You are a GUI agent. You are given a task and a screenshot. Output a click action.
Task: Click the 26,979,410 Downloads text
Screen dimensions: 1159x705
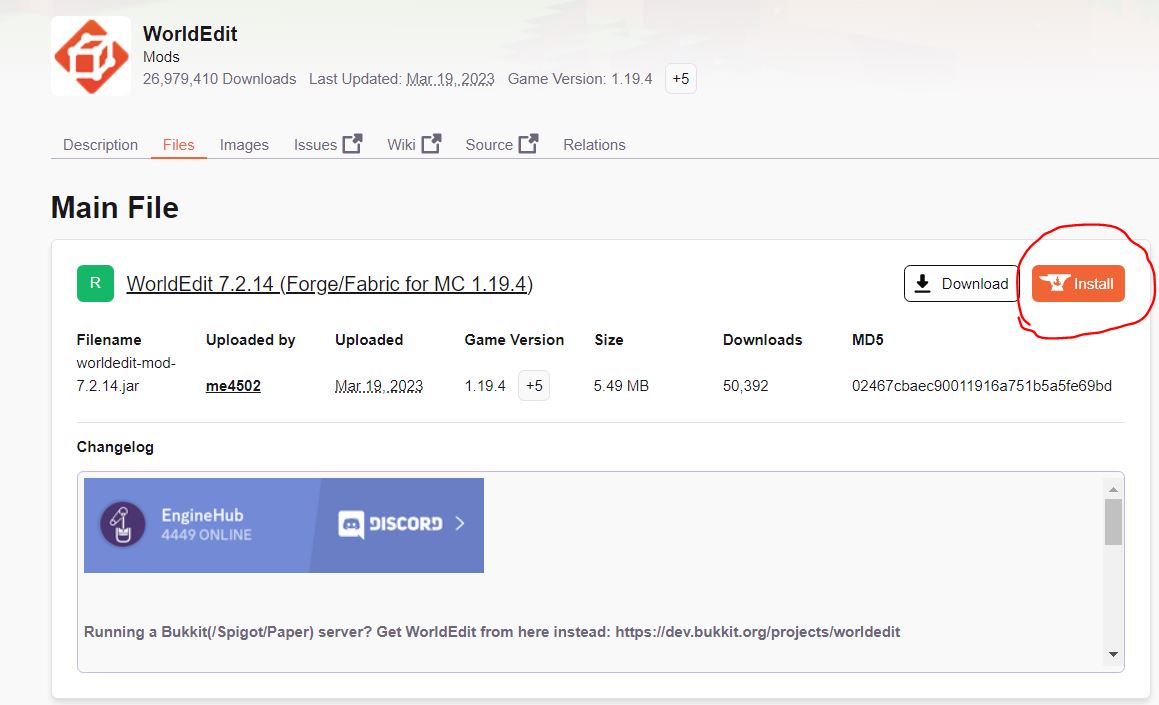click(220, 79)
